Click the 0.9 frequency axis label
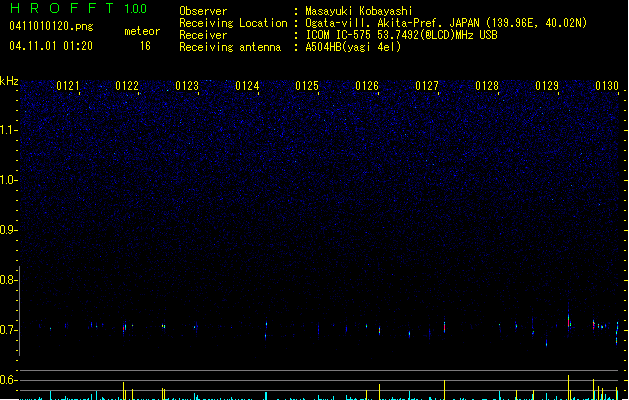This screenshot has width=629, height=400. 7,230
